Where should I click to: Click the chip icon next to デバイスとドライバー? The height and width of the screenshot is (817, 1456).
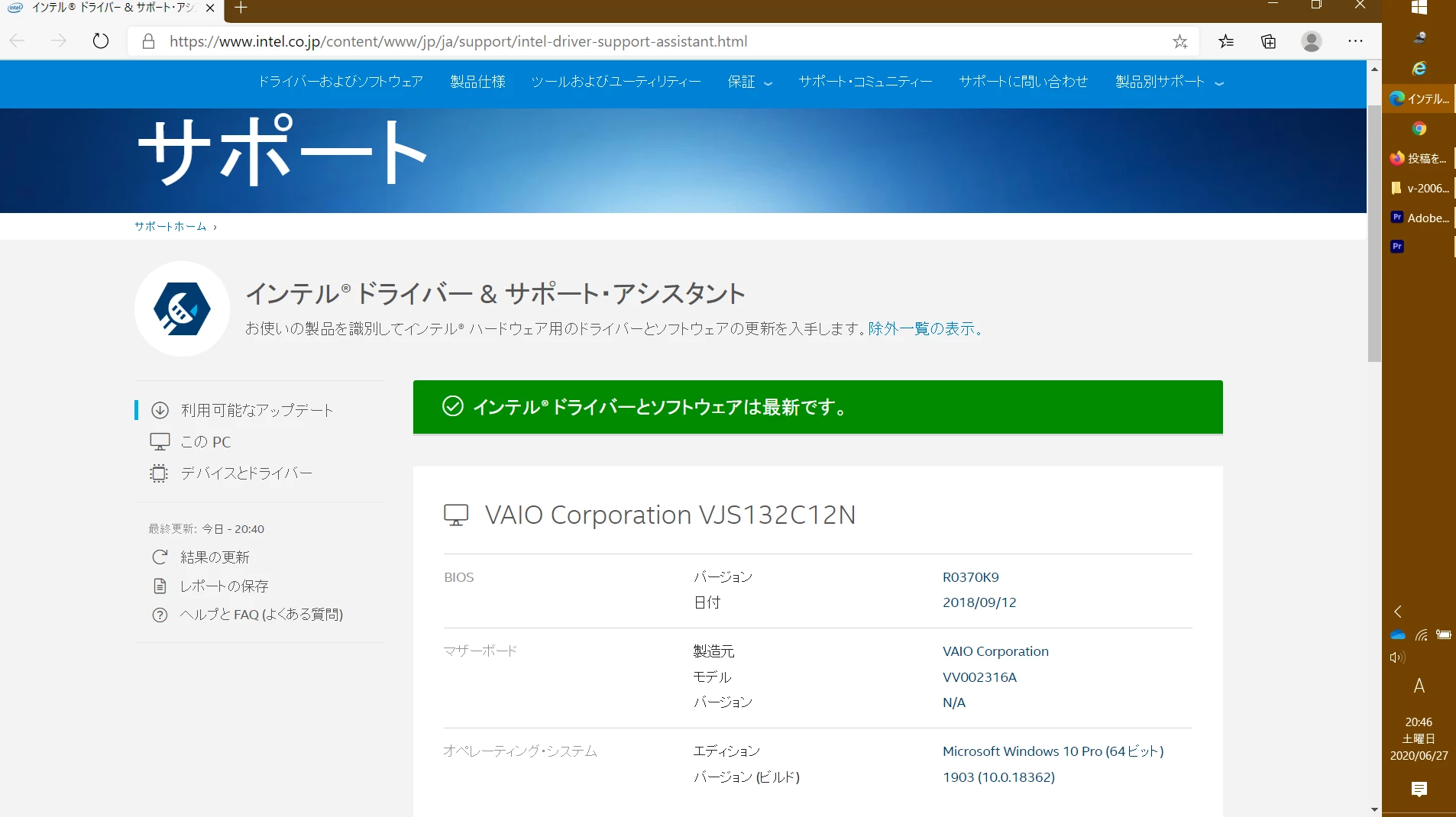click(159, 473)
